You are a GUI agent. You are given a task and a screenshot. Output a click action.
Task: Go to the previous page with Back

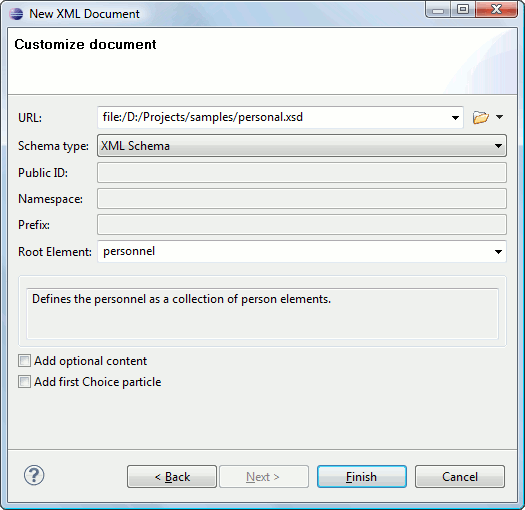pyautogui.click(x=172, y=477)
